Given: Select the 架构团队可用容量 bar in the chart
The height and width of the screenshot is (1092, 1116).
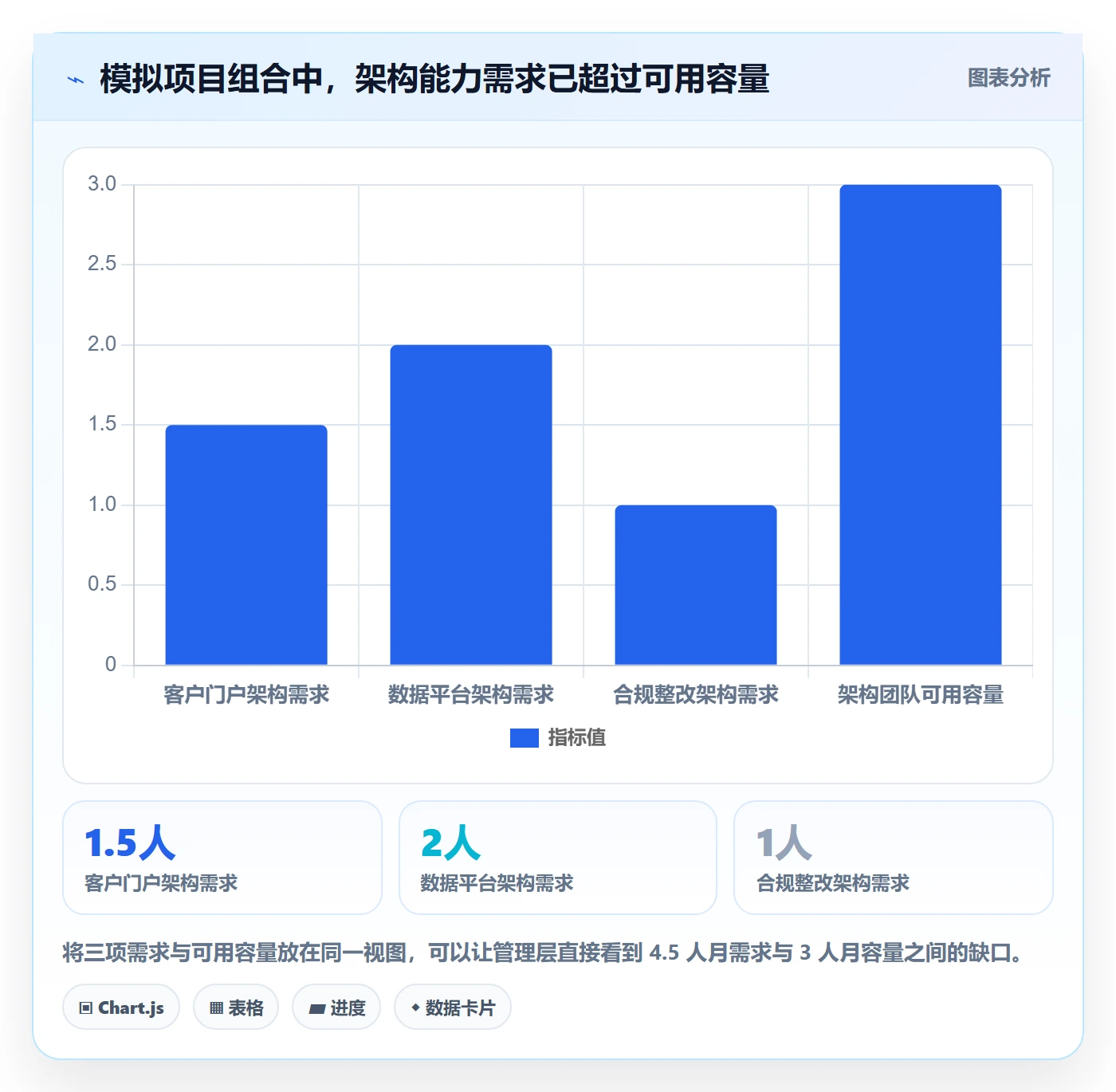Looking at the screenshot, I should [x=921, y=425].
